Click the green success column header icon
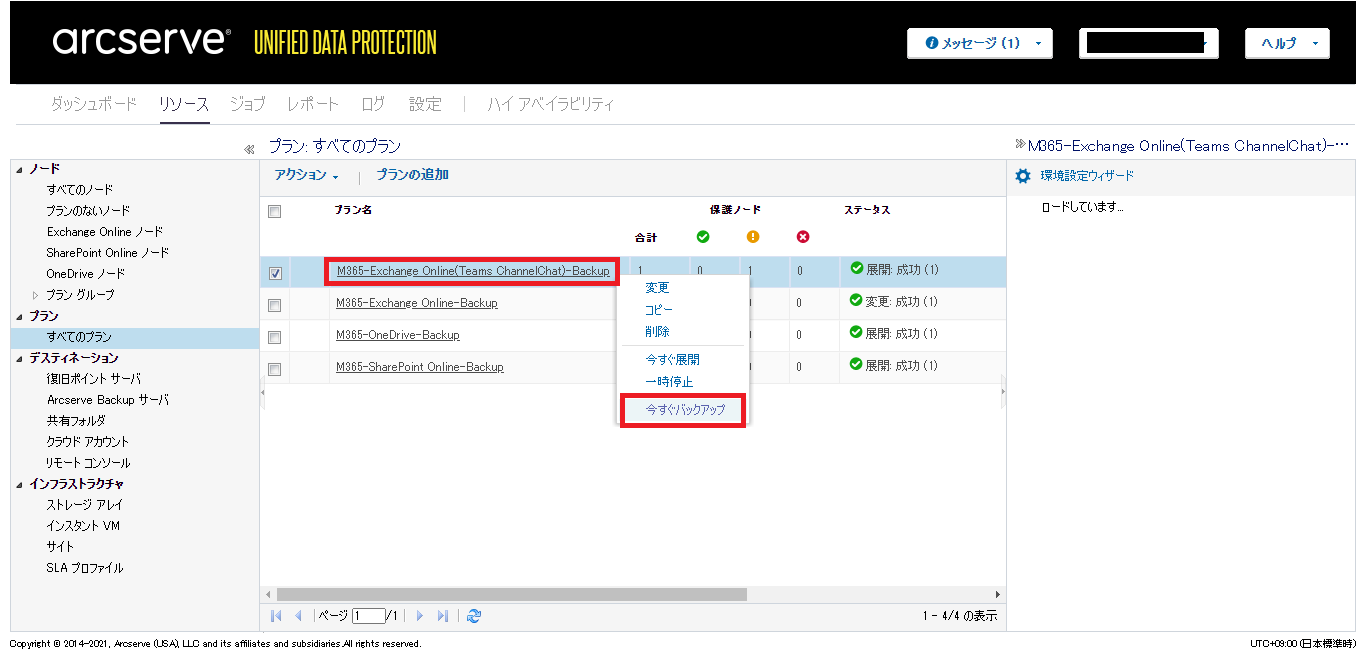 [x=702, y=237]
